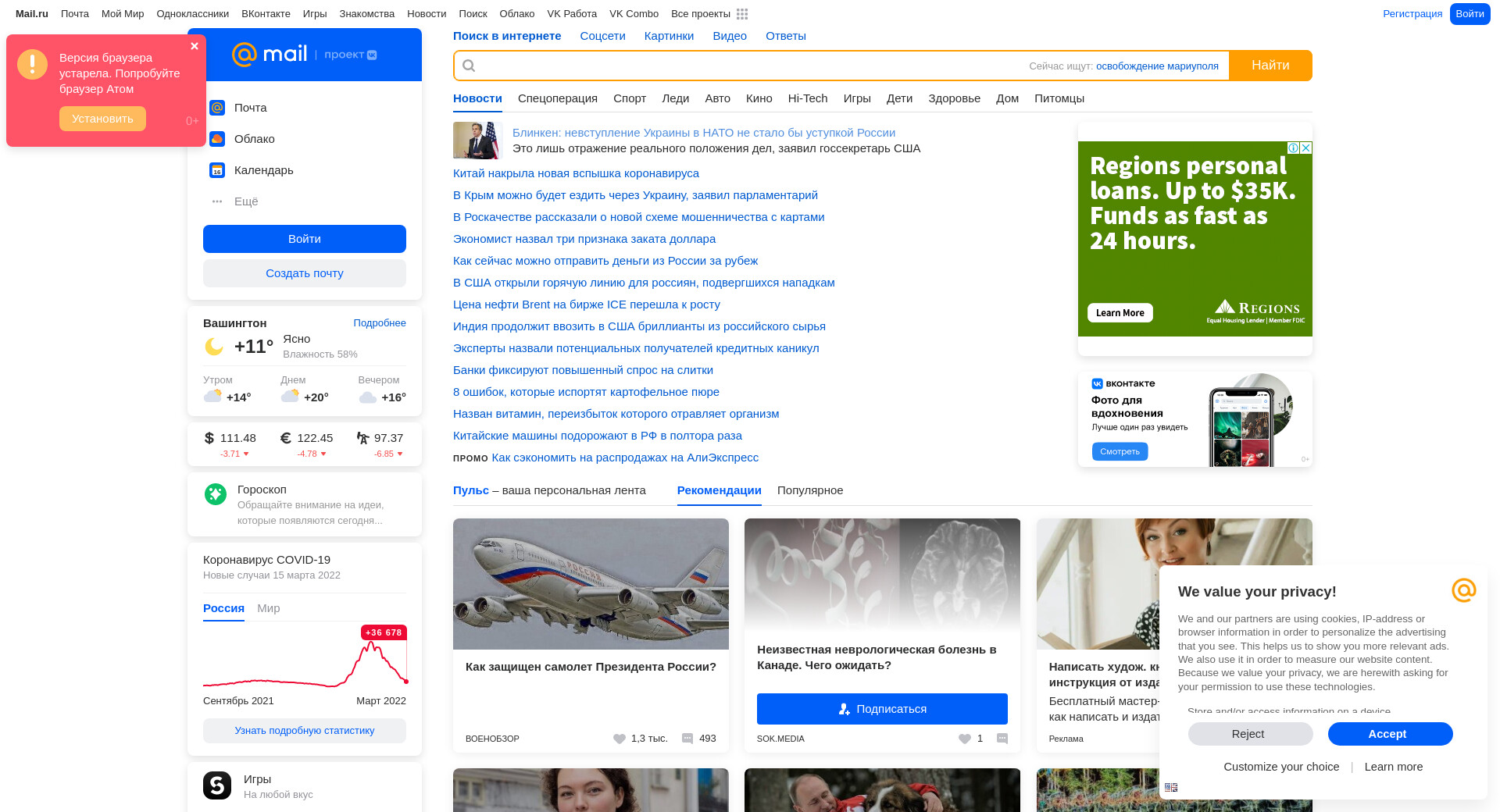Image resolution: width=1500 pixels, height=812 pixels.
Task: Switch COVID-19 stats to Мир tab
Action: pyautogui.click(x=268, y=608)
